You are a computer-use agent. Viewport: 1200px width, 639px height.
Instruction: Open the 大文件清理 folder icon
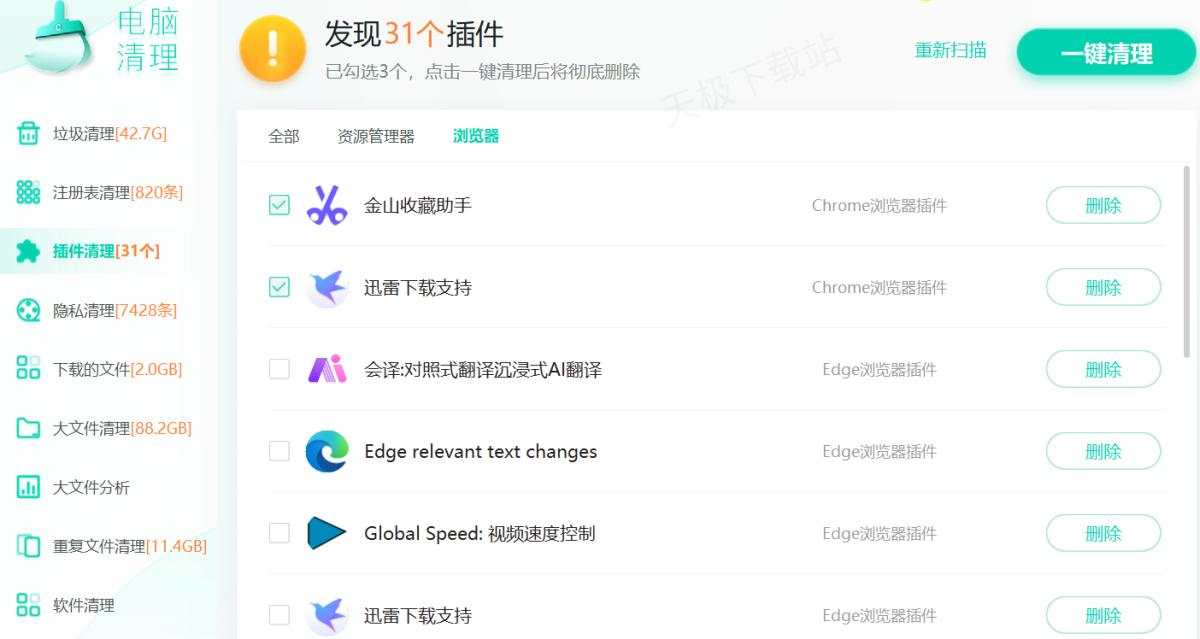pos(28,428)
